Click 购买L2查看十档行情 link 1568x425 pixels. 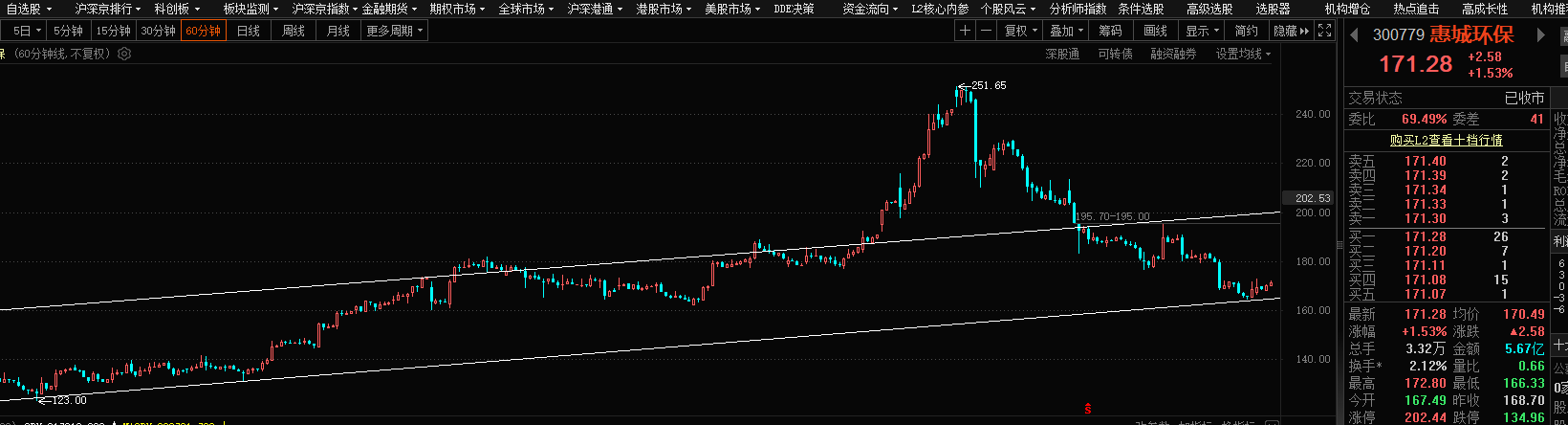(x=1446, y=140)
